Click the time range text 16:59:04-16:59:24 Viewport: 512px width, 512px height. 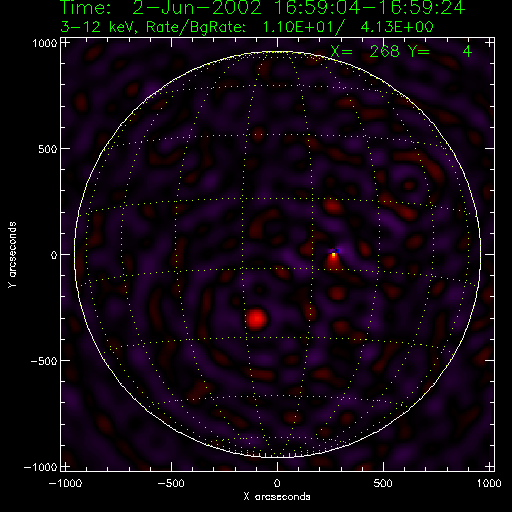coord(369,7)
